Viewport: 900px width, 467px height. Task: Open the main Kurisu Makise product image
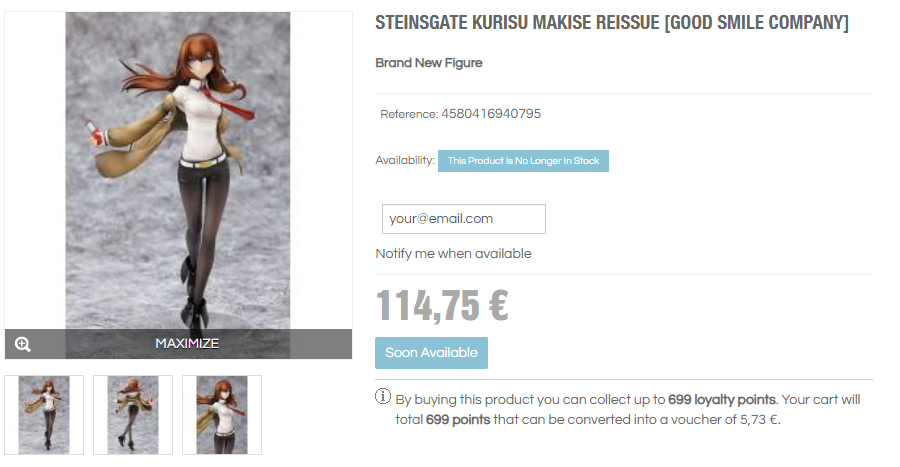[x=178, y=170]
